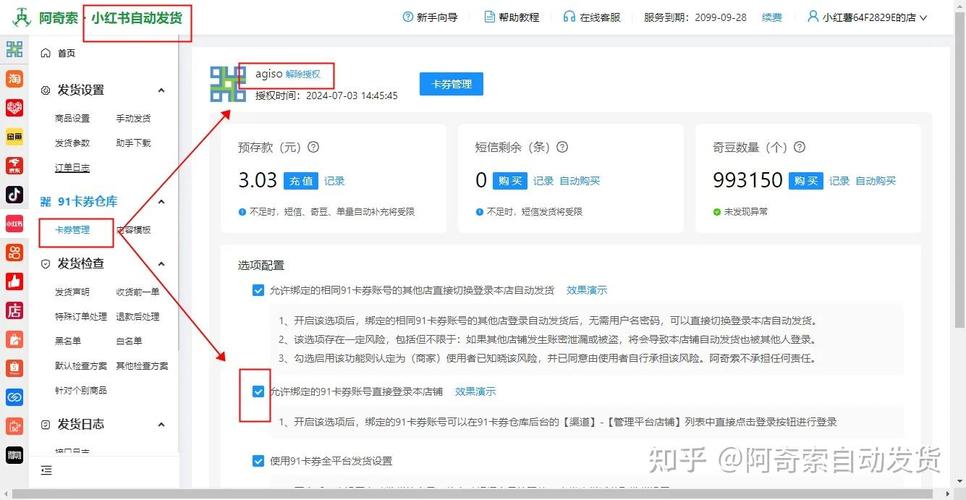Open 在线客服 headset support
This screenshot has width=966, height=500.
[592, 17]
